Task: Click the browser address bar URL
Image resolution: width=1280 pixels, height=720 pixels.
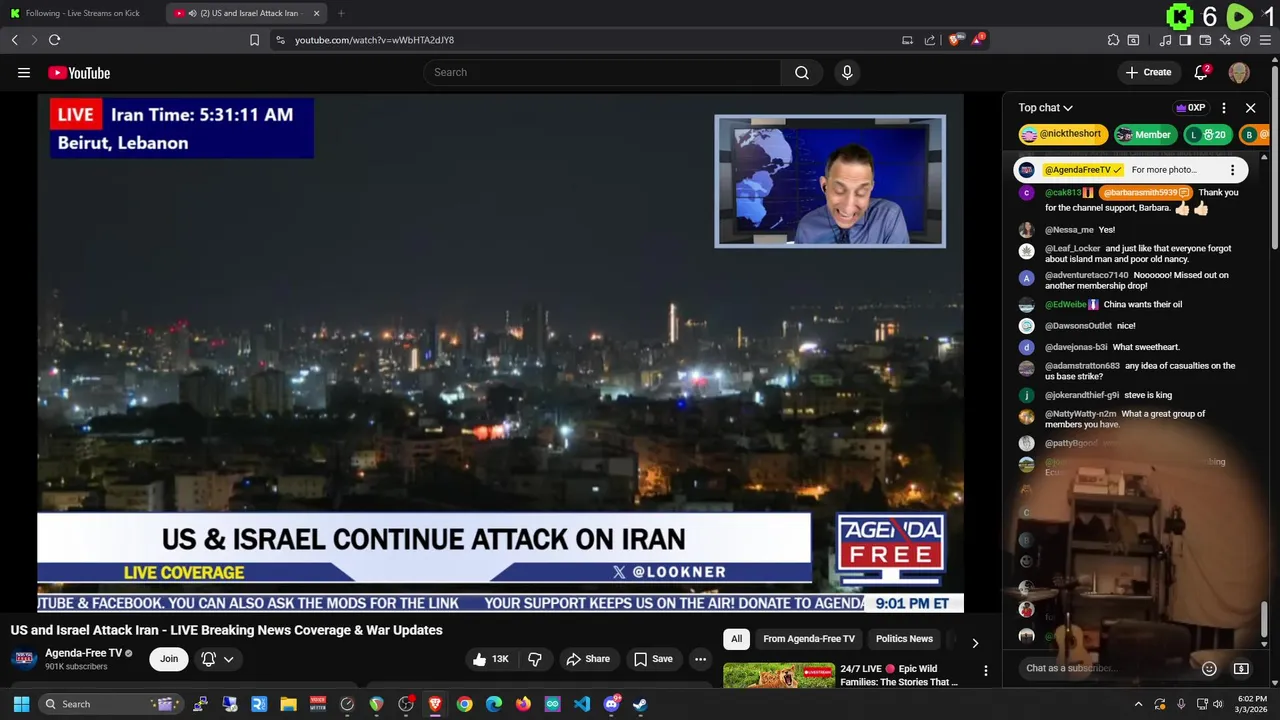Action: click(x=374, y=40)
